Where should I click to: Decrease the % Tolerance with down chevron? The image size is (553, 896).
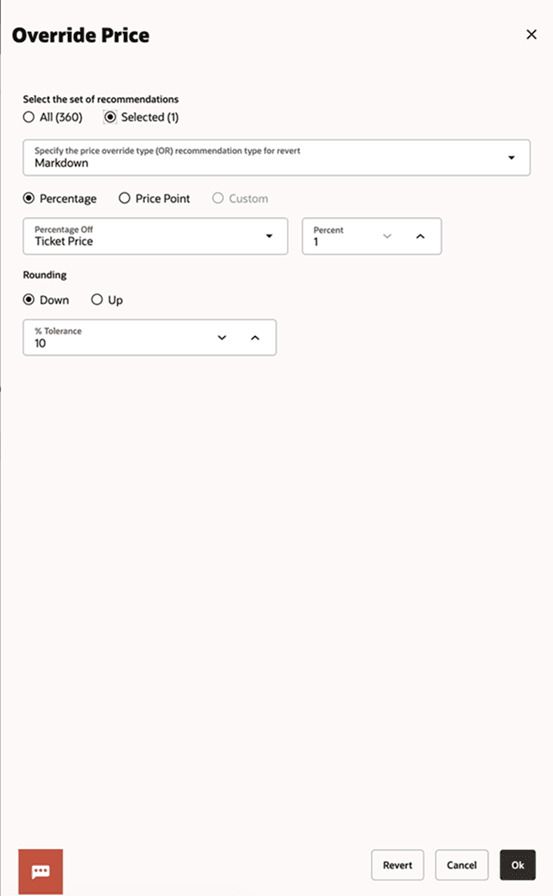click(222, 338)
